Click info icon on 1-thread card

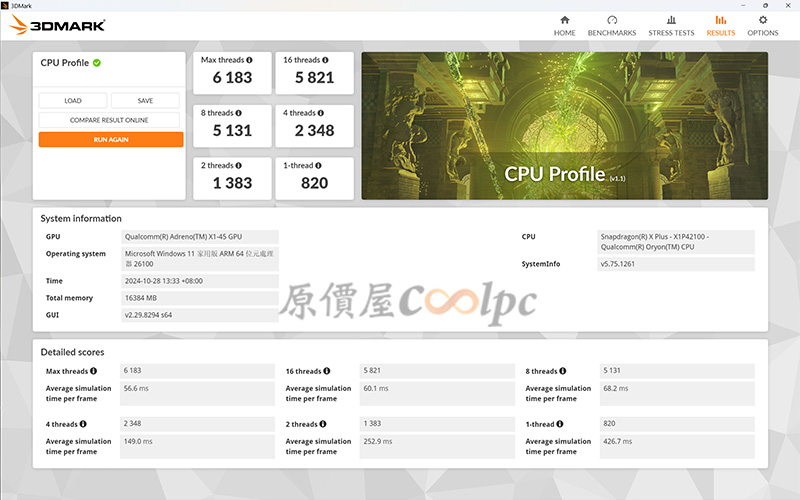click(x=318, y=165)
